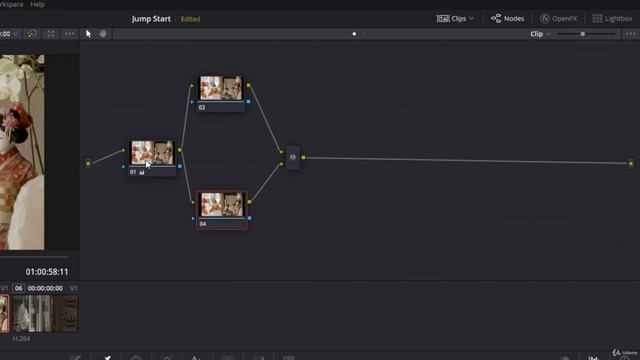Click the label 02 under node

202,108
